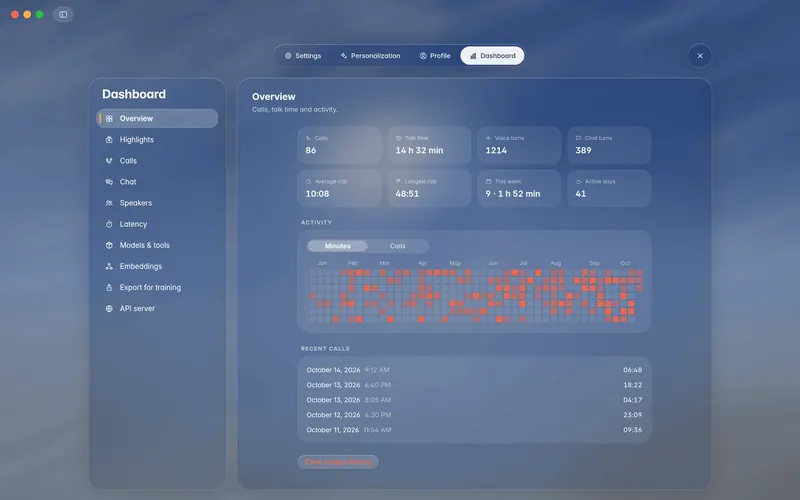
Task: Click the 389 chat turns value
Action: [x=583, y=151]
